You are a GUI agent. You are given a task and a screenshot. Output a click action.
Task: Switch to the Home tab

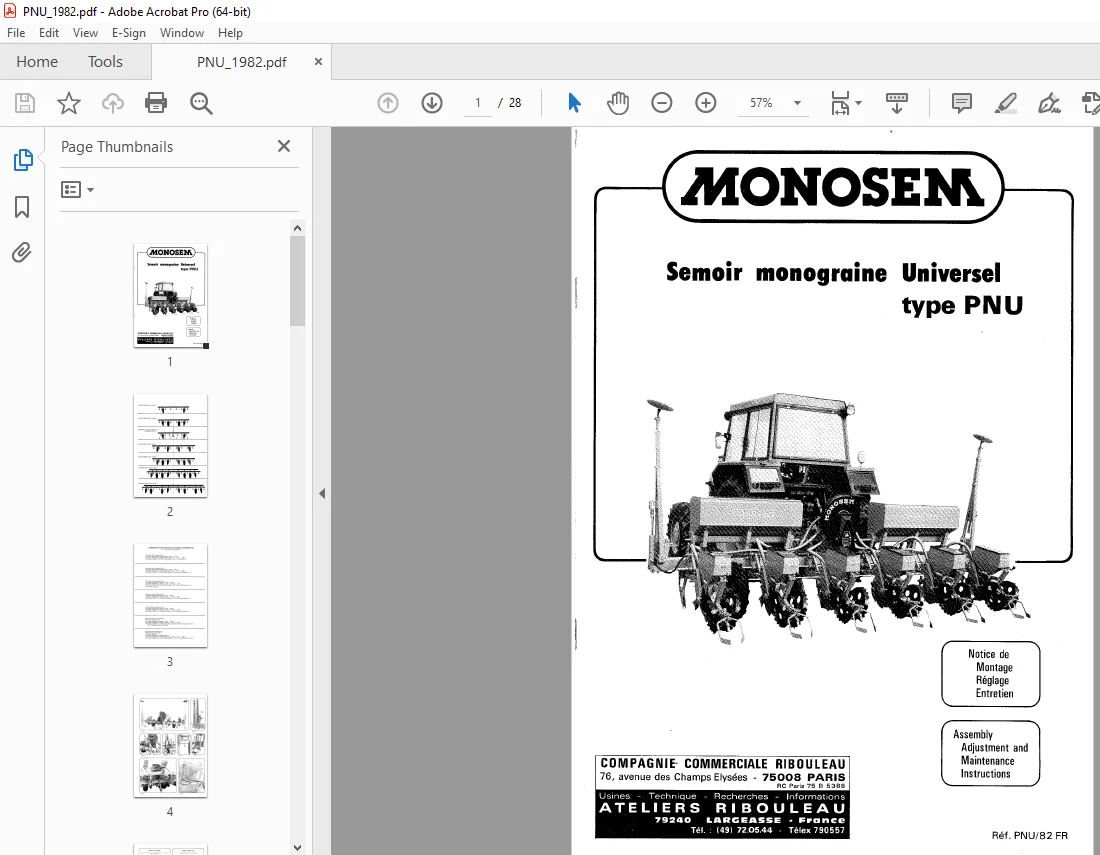pyautogui.click(x=37, y=62)
